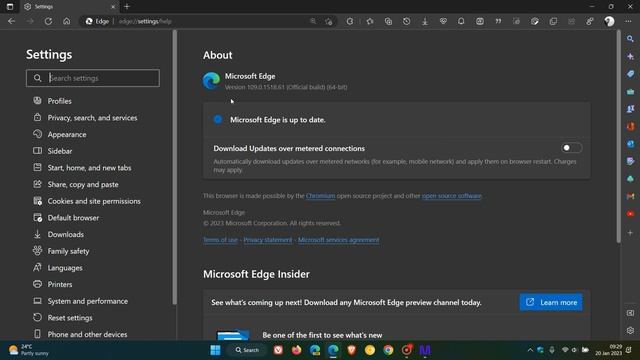Reload the settings page
The height and width of the screenshot is (360, 640).
pyautogui.click(x=48, y=21)
